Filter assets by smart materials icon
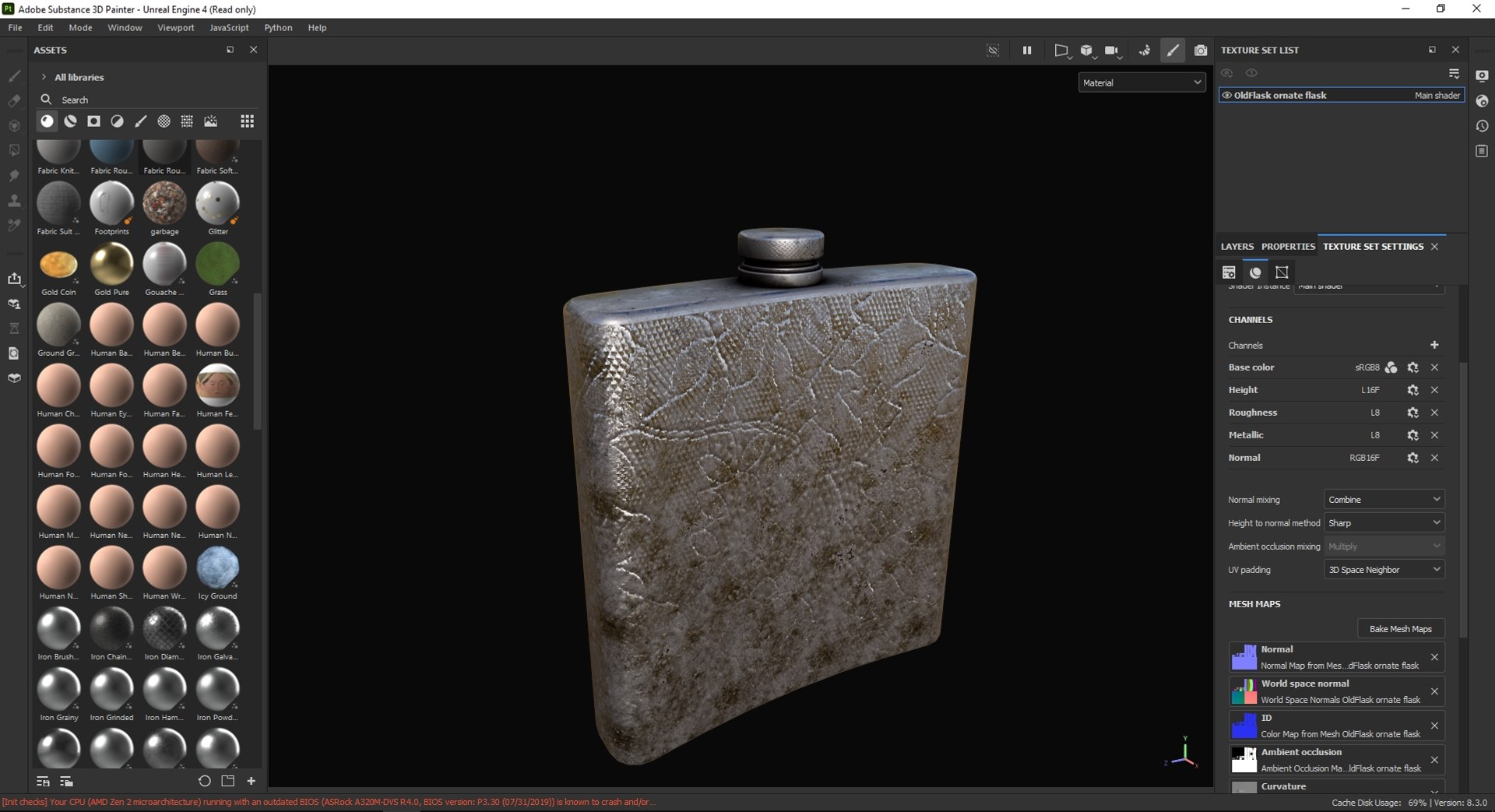 point(71,121)
